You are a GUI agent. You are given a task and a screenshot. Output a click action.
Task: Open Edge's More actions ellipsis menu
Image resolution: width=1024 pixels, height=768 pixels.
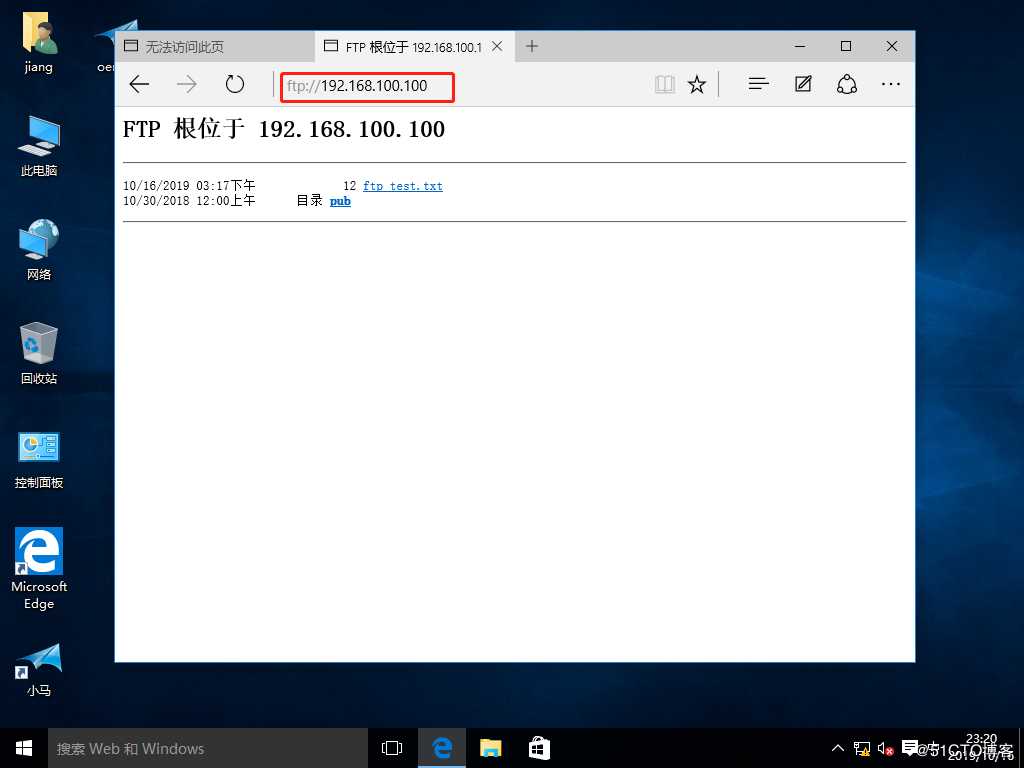point(891,84)
